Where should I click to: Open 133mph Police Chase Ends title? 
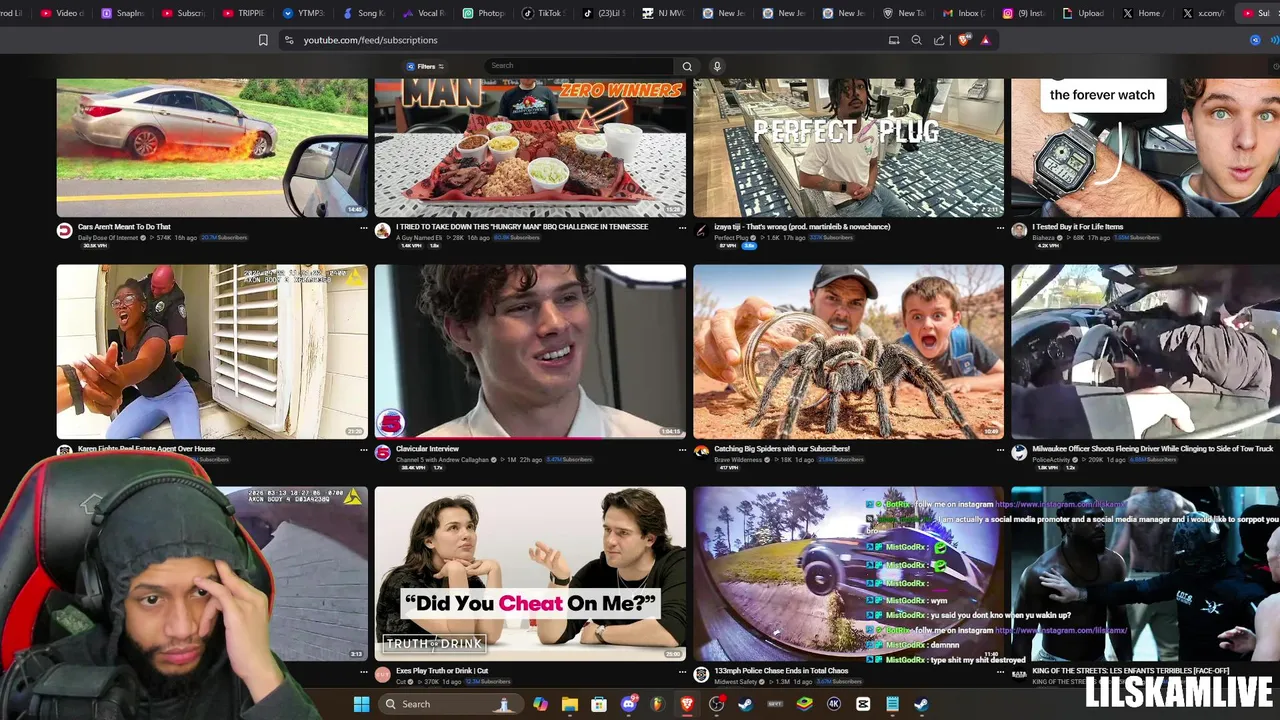781,671
